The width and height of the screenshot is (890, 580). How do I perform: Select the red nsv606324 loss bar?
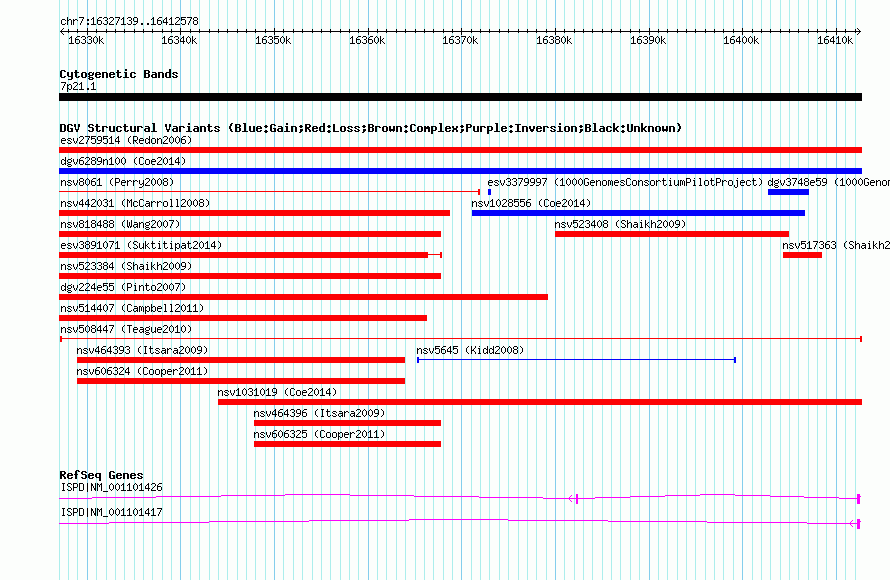coord(241,381)
